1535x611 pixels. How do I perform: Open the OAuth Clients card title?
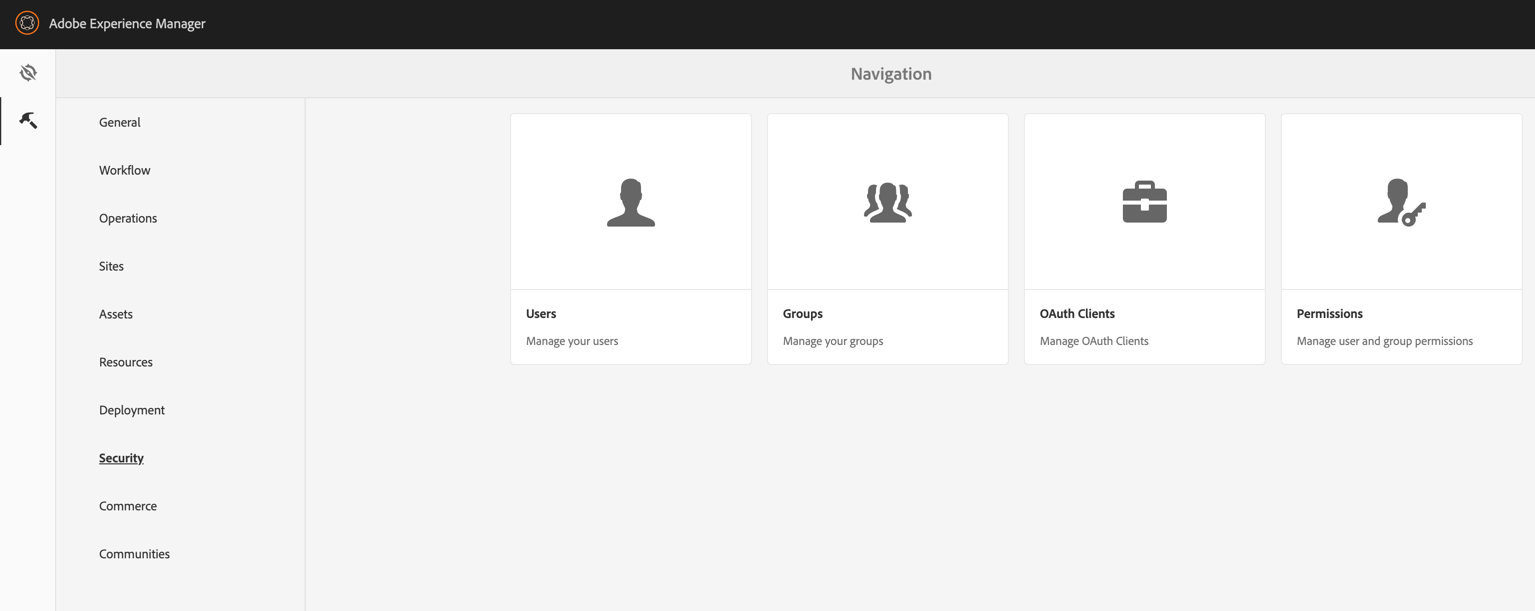(x=1077, y=314)
